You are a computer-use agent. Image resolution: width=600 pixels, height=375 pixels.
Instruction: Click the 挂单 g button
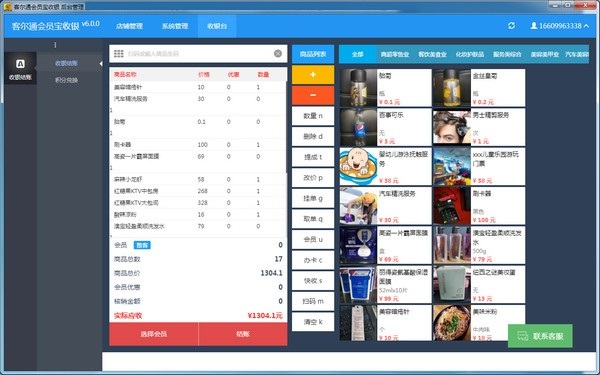click(313, 199)
